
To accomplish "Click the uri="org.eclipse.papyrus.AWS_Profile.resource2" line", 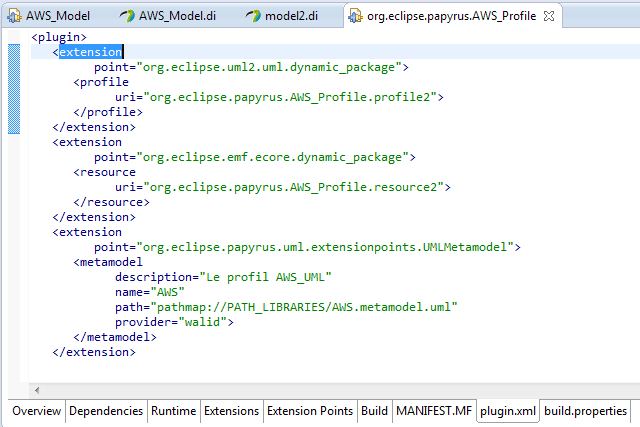I will click(x=283, y=187).
